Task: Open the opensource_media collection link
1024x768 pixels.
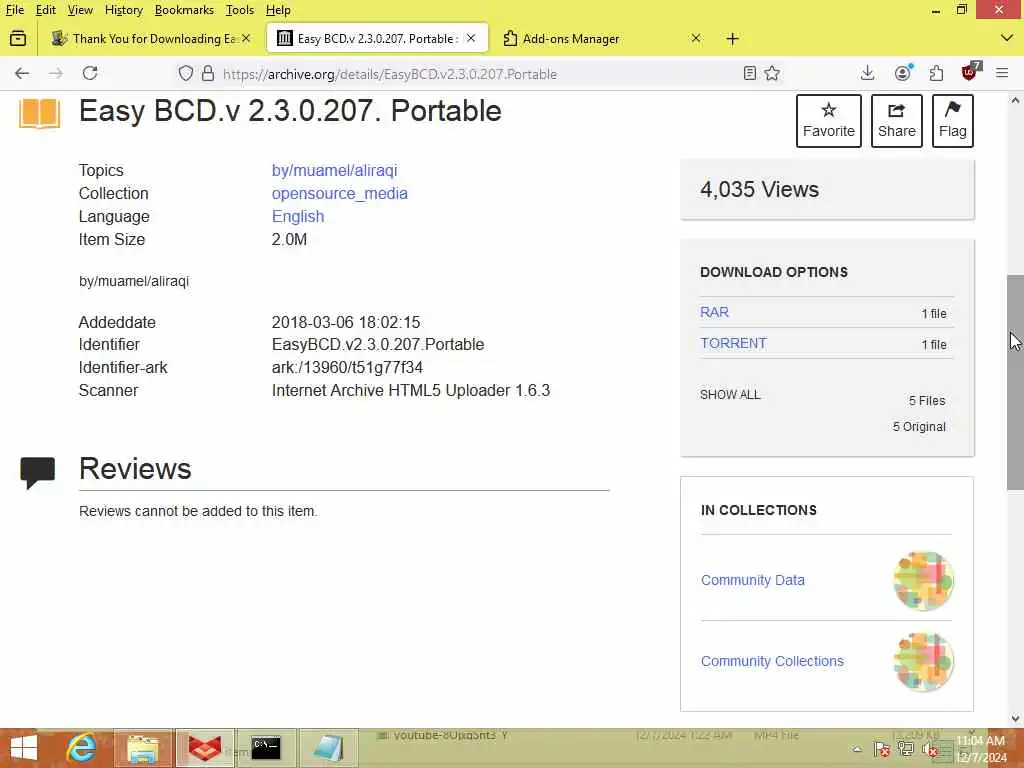Action: point(340,193)
